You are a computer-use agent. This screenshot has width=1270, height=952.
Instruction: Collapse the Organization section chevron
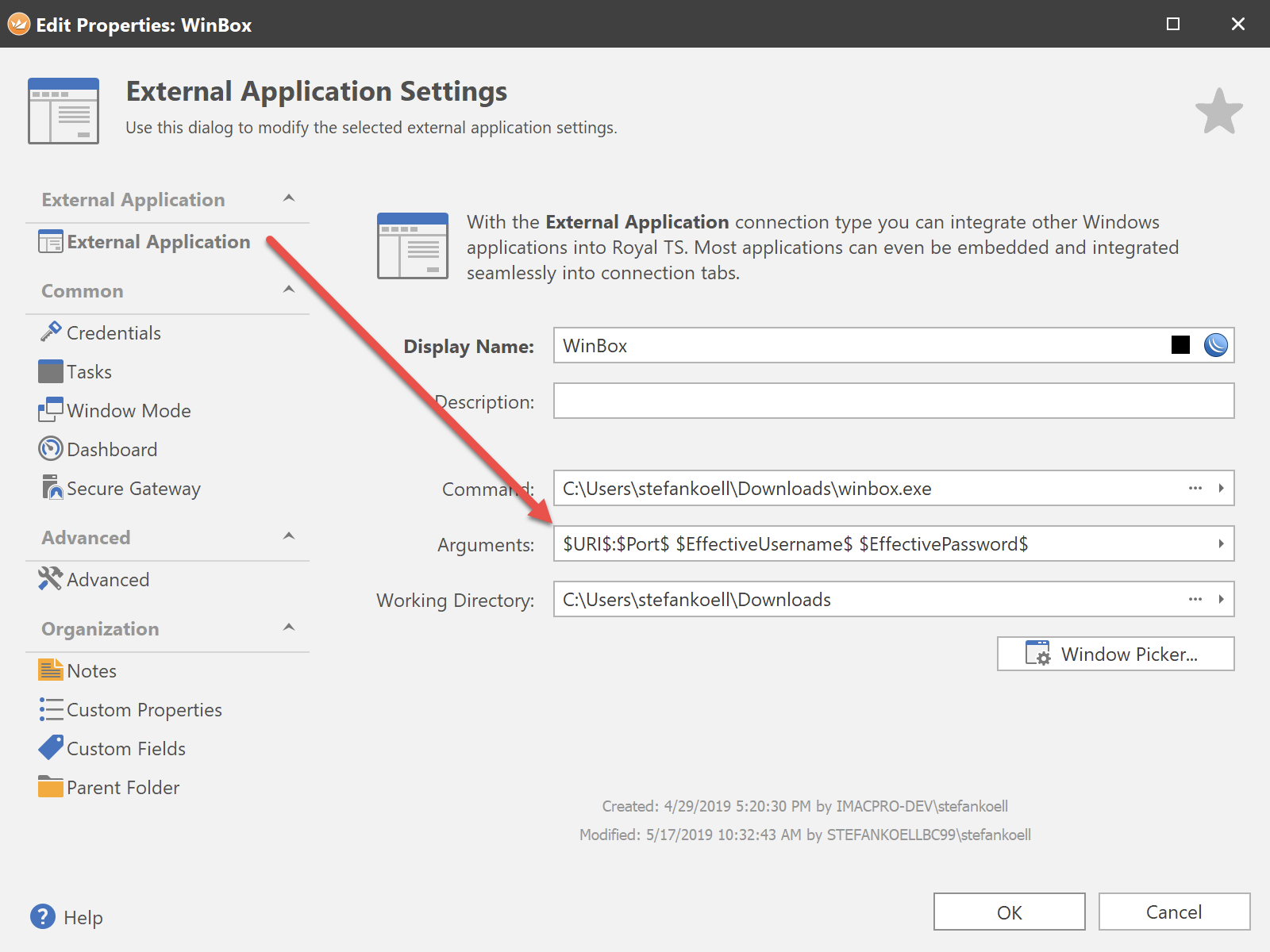[289, 628]
